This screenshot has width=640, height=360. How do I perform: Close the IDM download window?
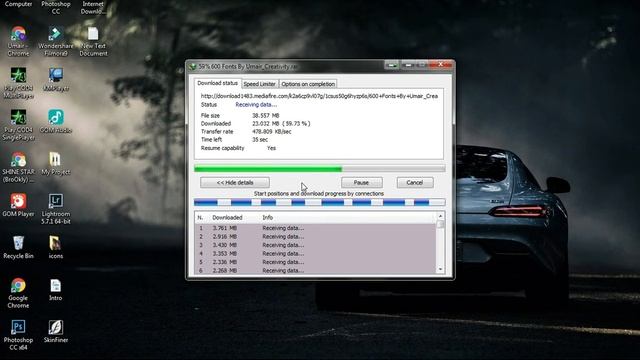pos(440,65)
